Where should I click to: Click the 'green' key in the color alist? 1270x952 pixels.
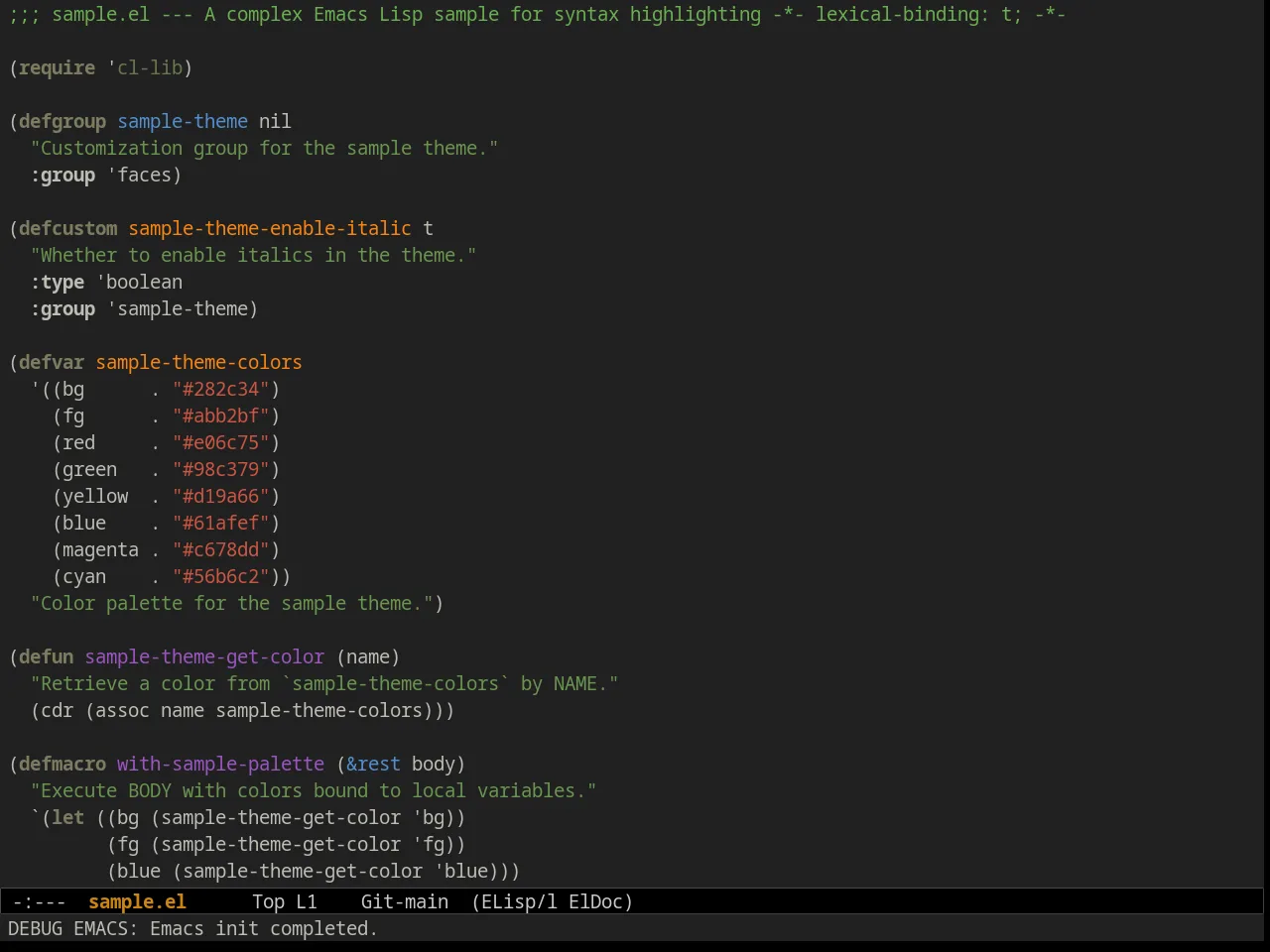(89, 469)
